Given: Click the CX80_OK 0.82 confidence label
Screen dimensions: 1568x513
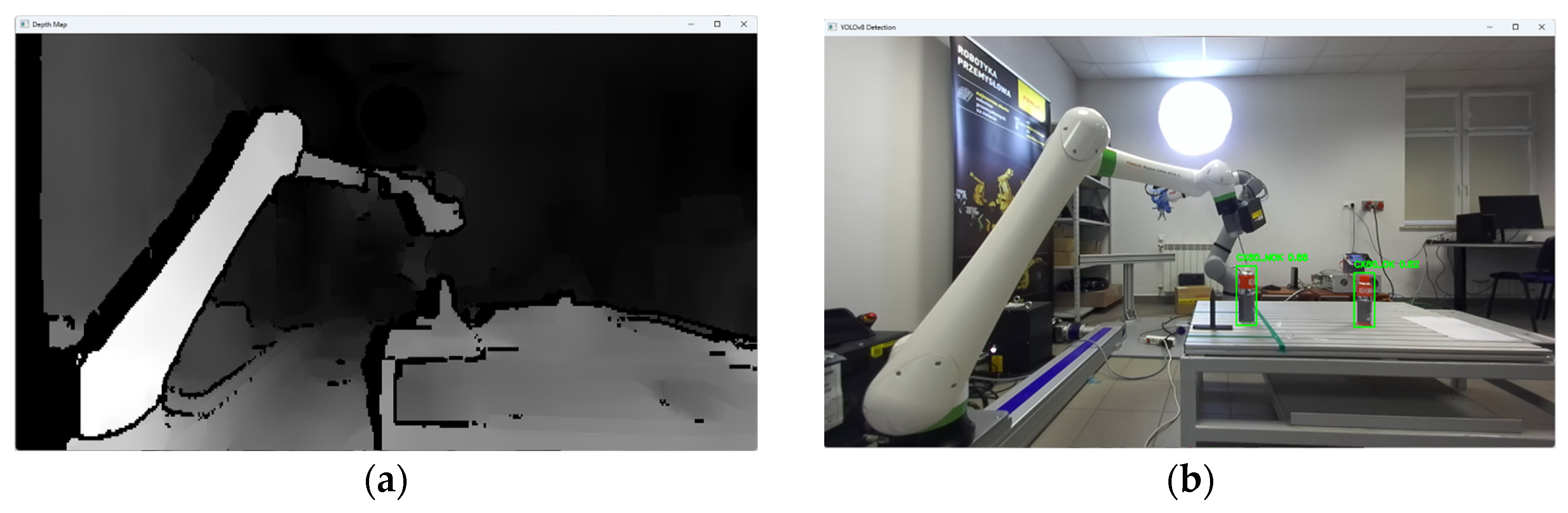Looking at the screenshot, I should click(x=1386, y=265).
